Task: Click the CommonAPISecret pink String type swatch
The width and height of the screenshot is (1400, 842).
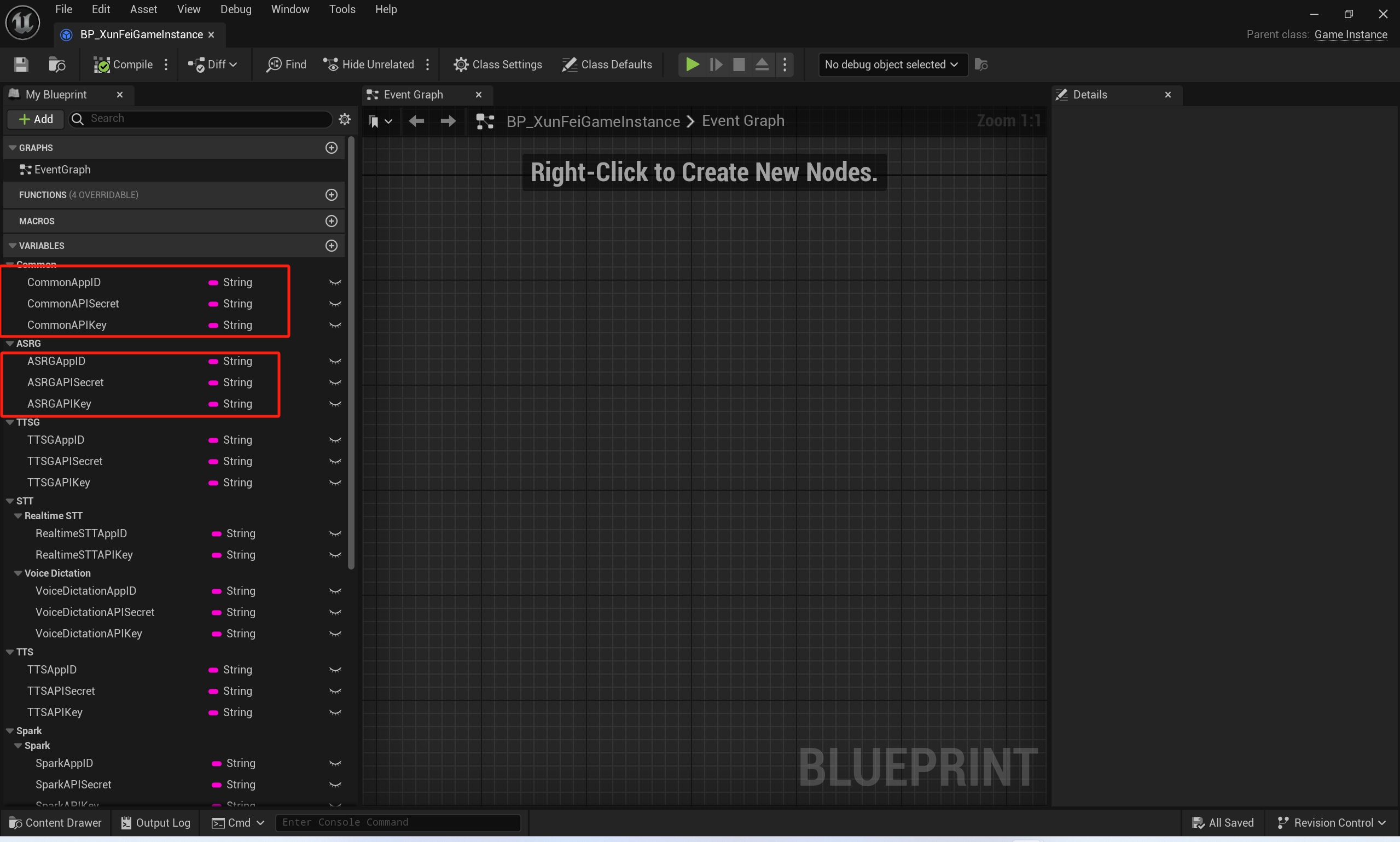Action: pyautogui.click(x=213, y=304)
